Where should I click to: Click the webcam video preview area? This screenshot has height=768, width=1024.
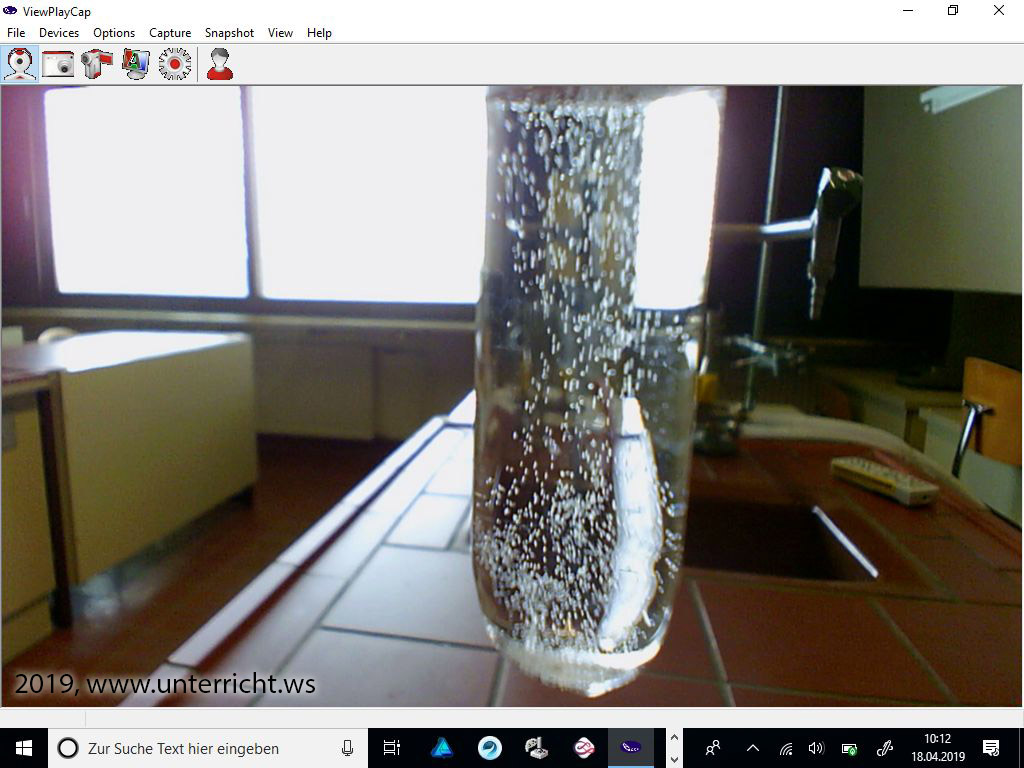(511, 396)
